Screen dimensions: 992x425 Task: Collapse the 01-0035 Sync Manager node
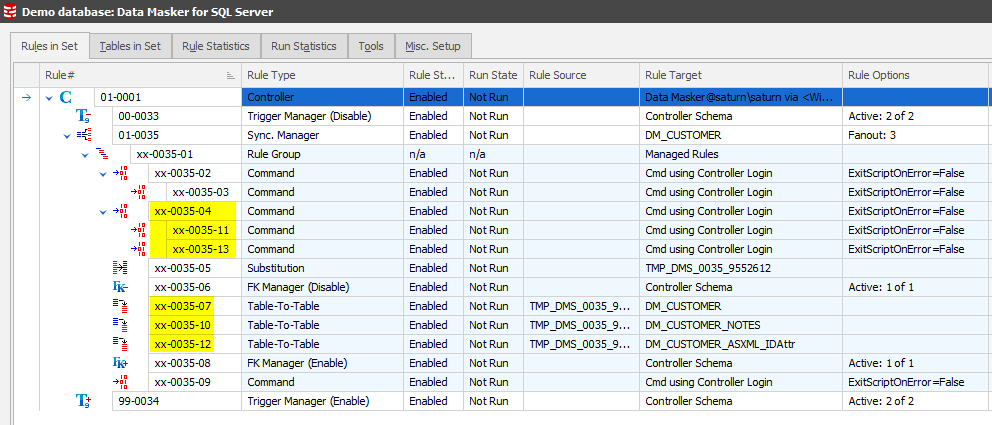pos(66,135)
